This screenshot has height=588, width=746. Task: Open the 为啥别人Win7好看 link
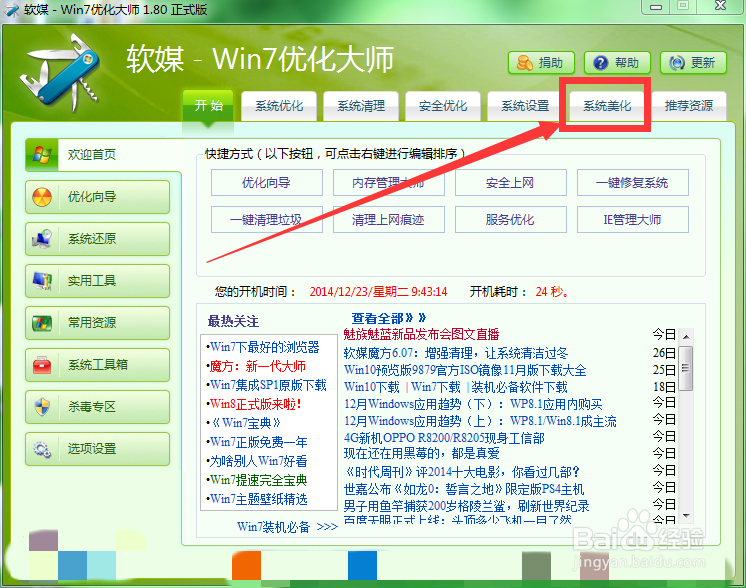pos(258,461)
